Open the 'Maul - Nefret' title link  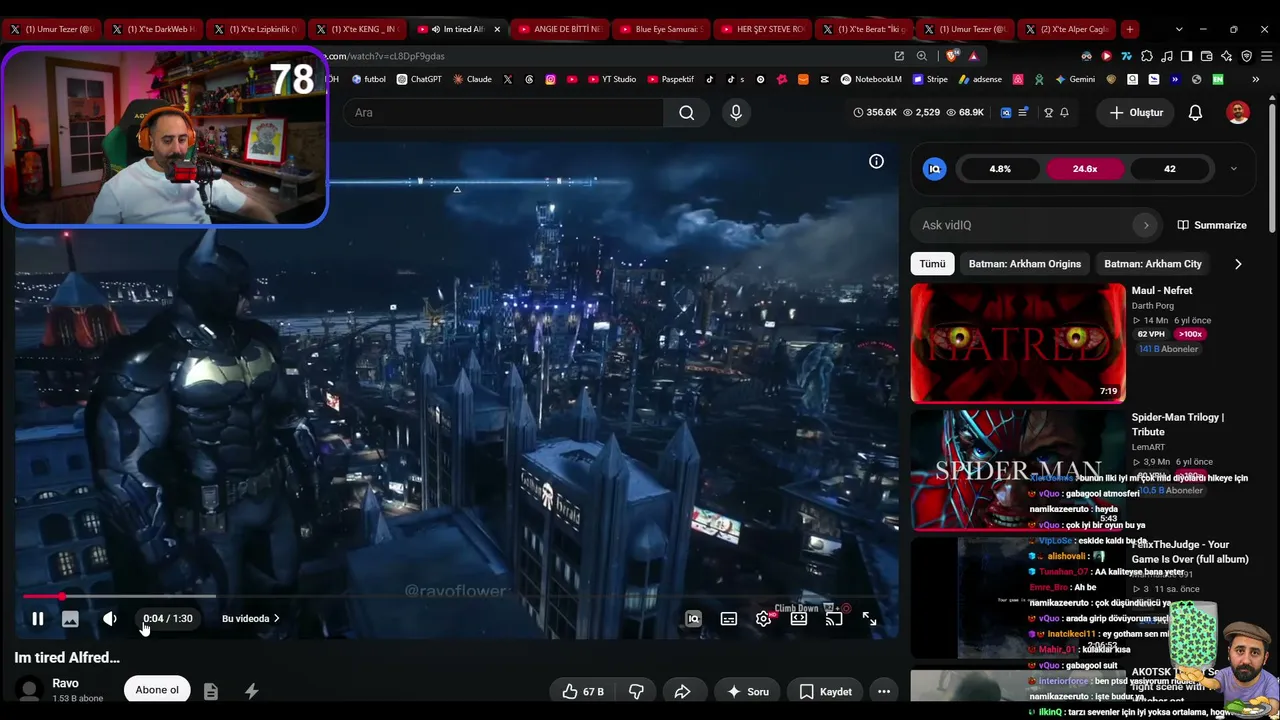pos(1162,291)
